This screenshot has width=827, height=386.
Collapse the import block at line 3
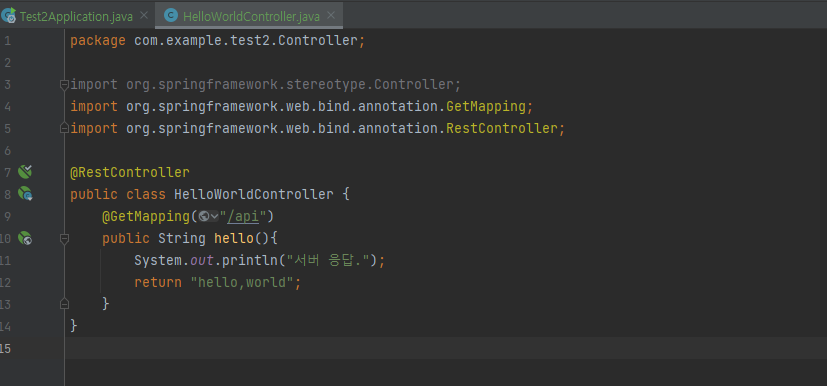[x=64, y=84]
